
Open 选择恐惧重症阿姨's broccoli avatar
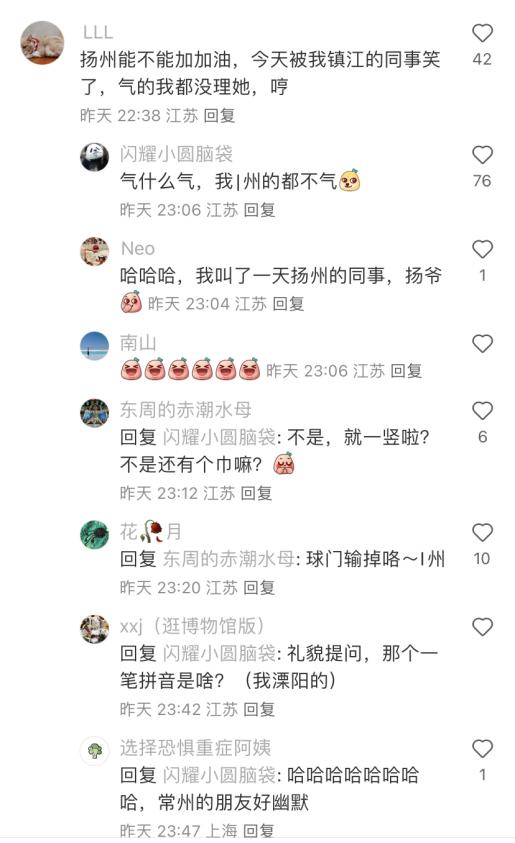pyautogui.click(x=95, y=750)
